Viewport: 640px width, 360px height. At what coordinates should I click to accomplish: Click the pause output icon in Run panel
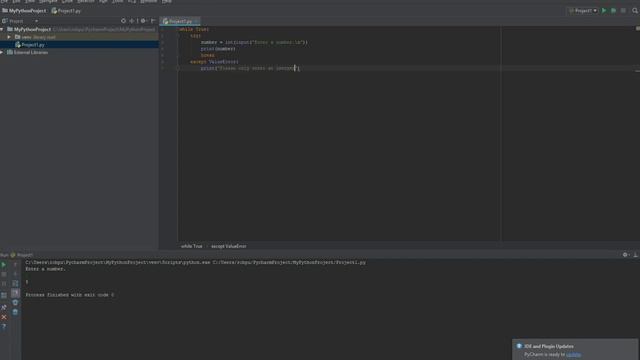click(x=4, y=284)
